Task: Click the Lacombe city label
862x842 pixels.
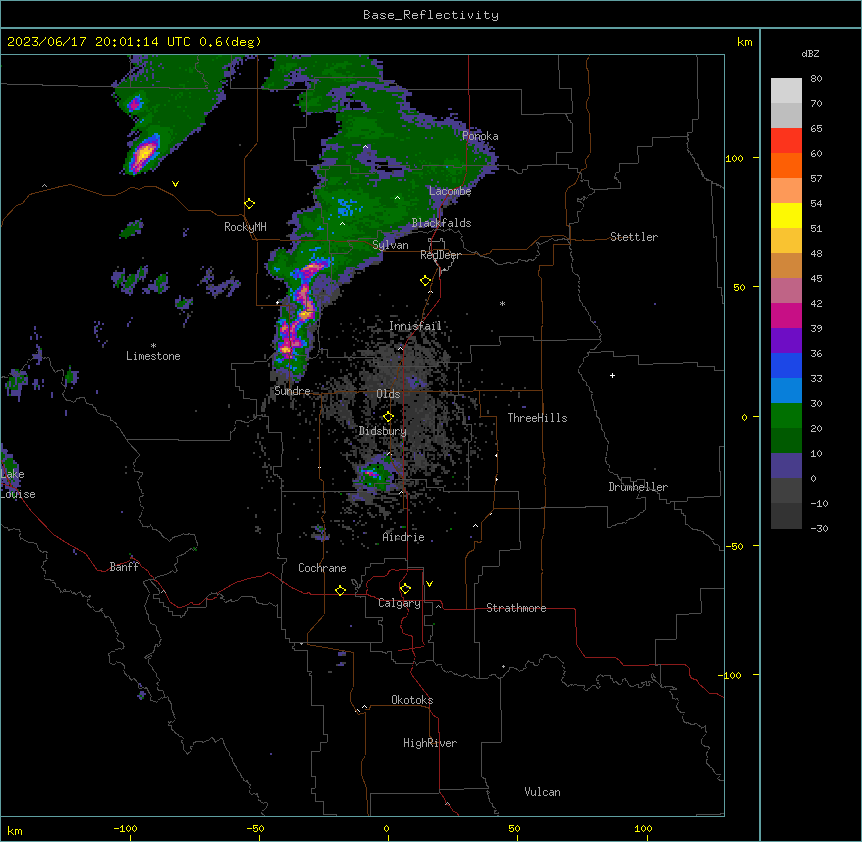Action: (x=450, y=191)
